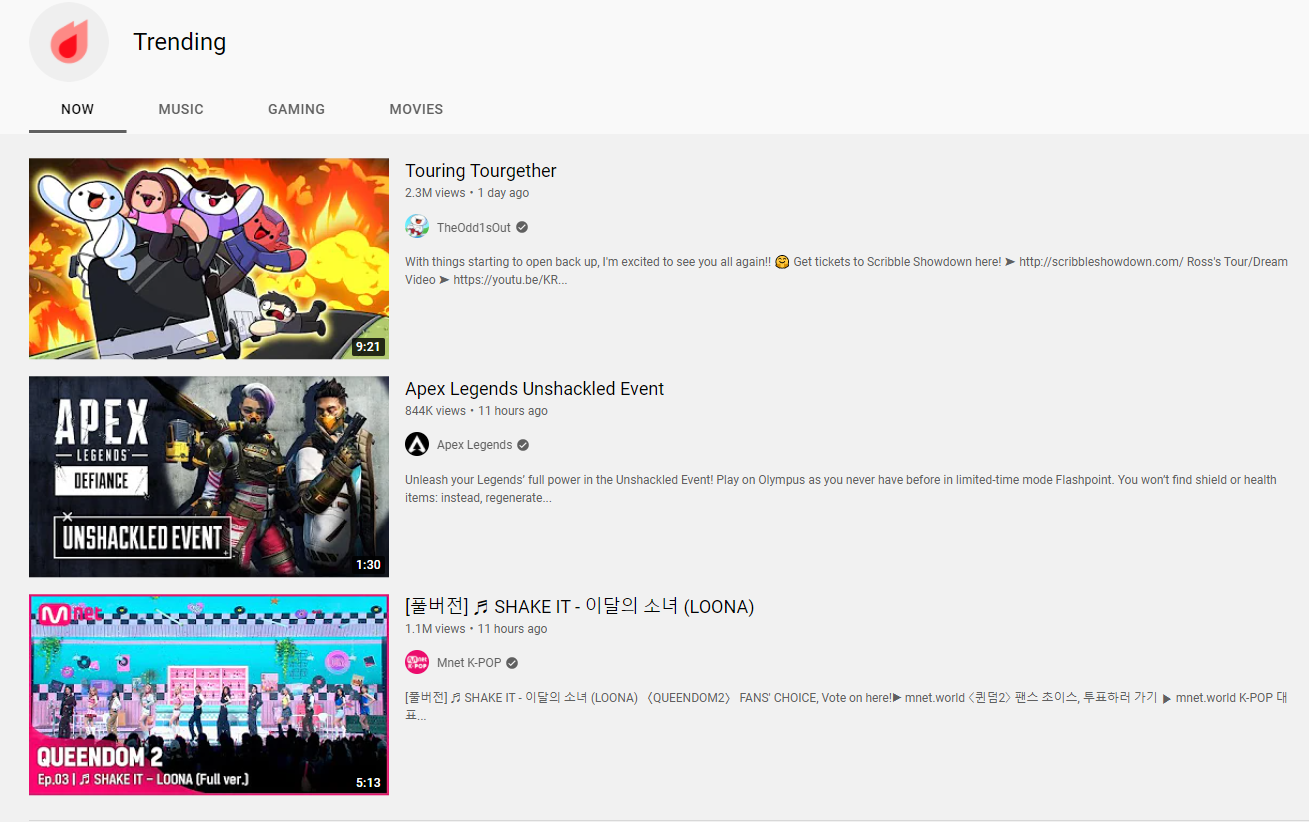Go to TheOdd1sOut channel name
This screenshot has width=1309, height=822.
tap(474, 228)
